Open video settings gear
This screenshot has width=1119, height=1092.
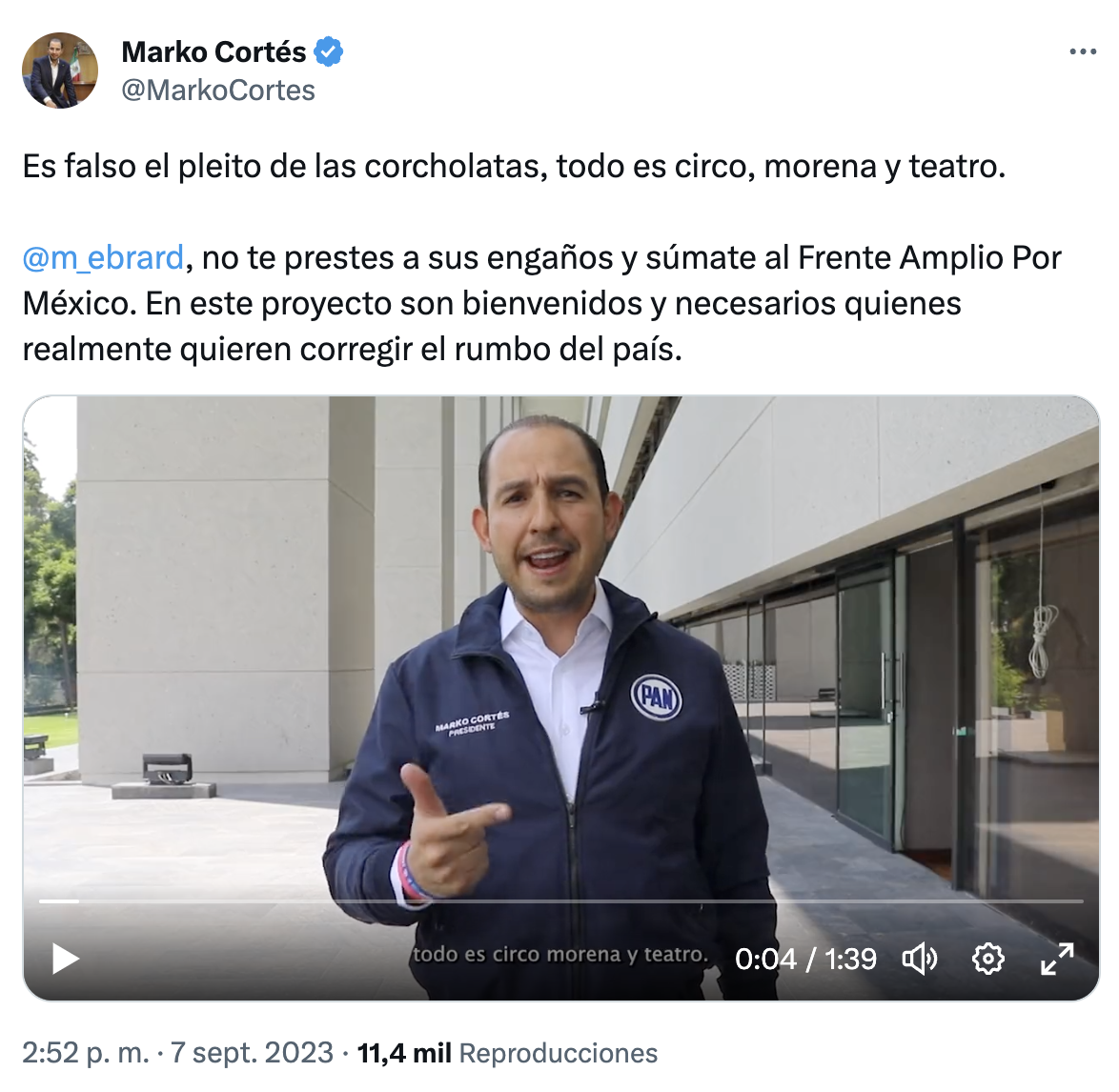pyautogui.click(x=988, y=959)
